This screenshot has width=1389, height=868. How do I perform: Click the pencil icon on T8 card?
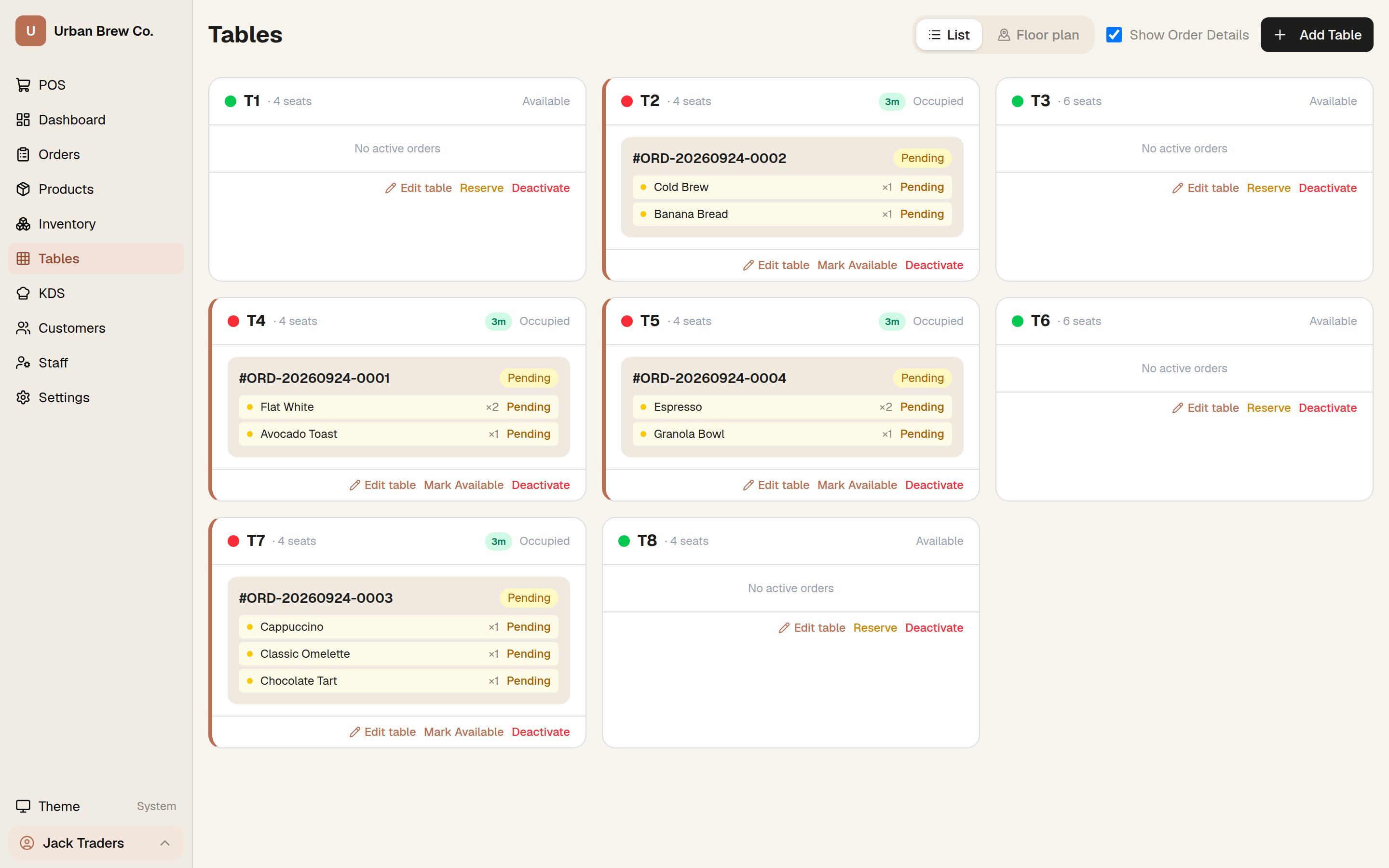coord(784,628)
